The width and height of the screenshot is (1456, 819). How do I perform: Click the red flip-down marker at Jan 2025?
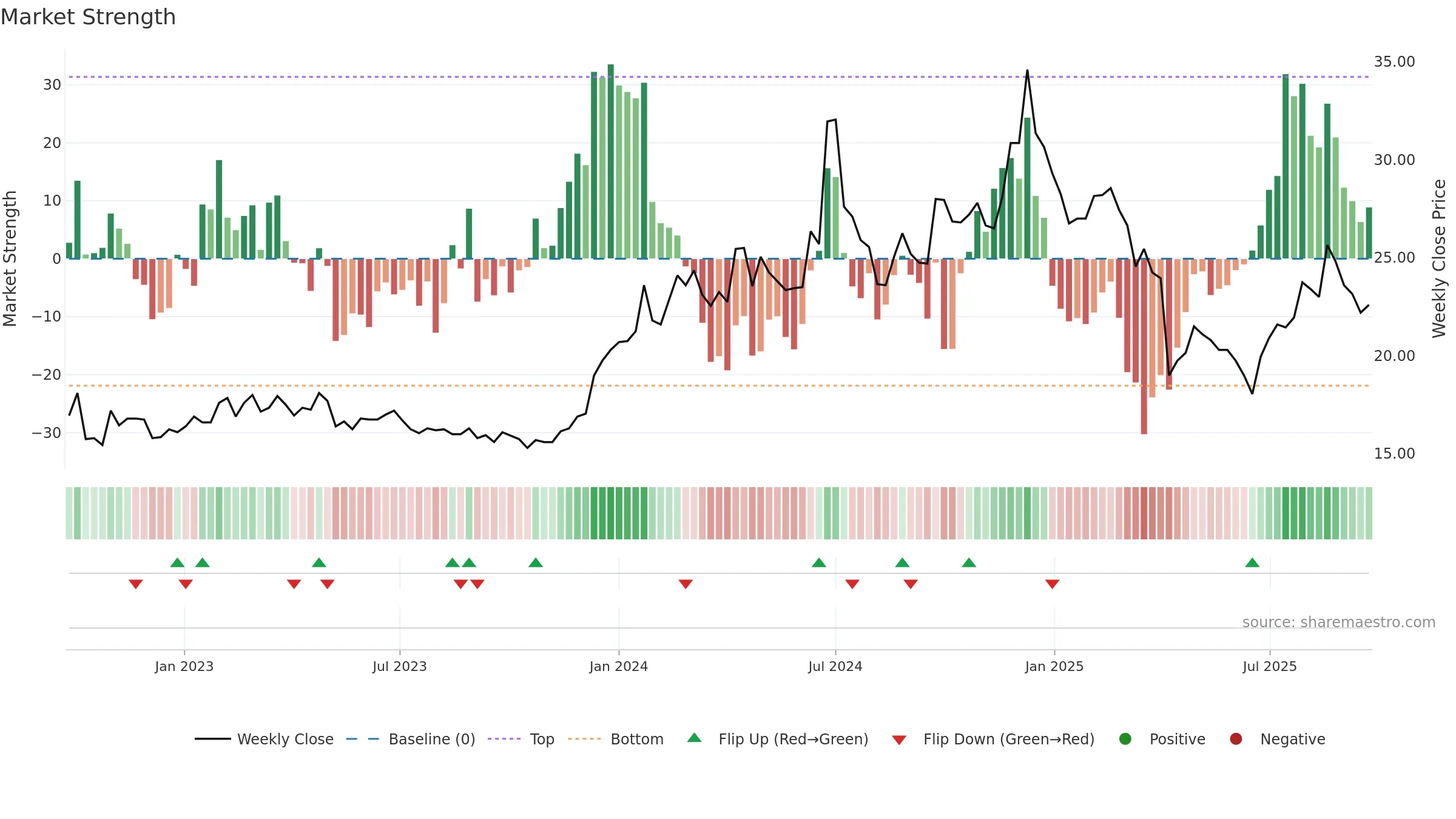[1053, 584]
